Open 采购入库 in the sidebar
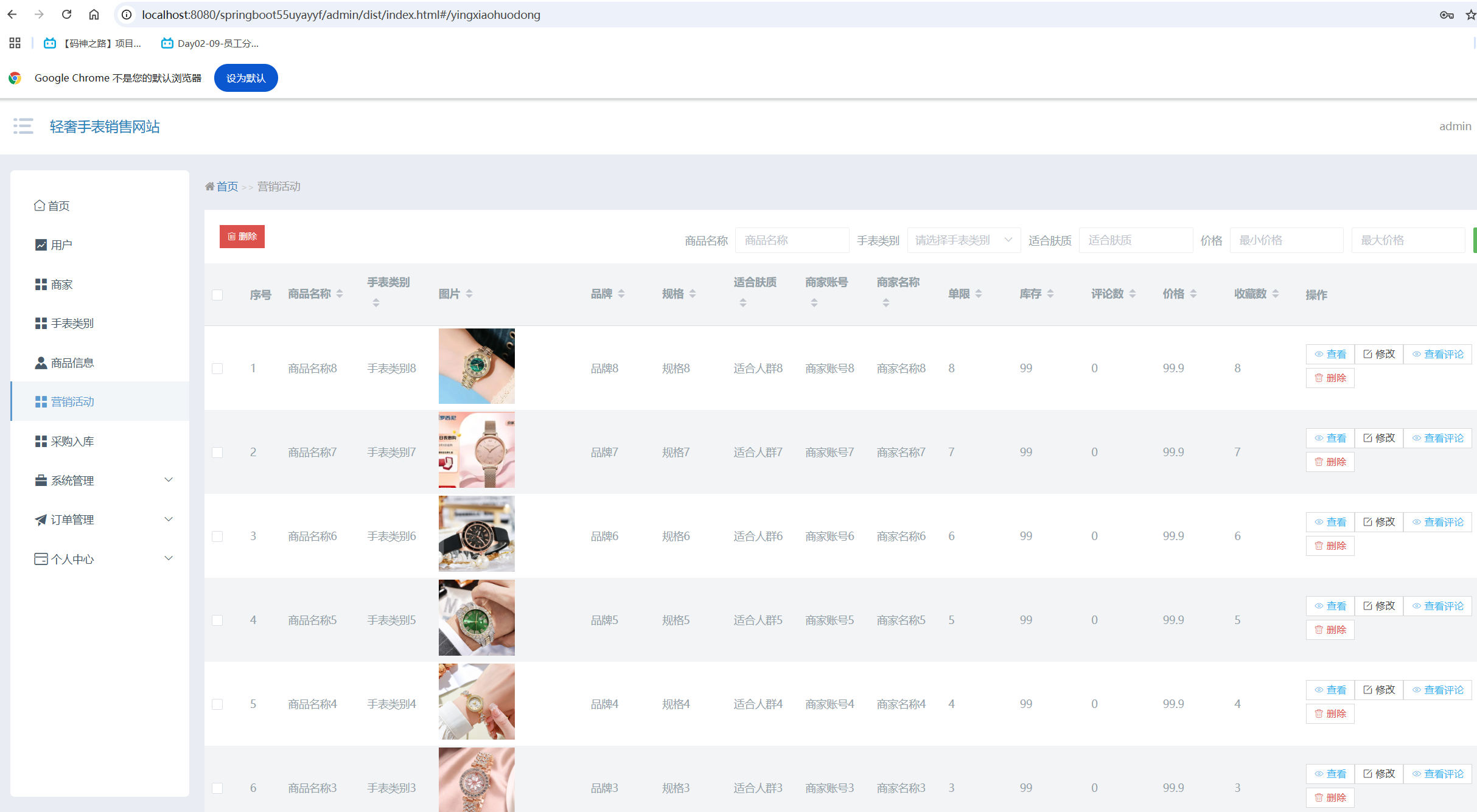The width and height of the screenshot is (1477, 812). [72, 442]
